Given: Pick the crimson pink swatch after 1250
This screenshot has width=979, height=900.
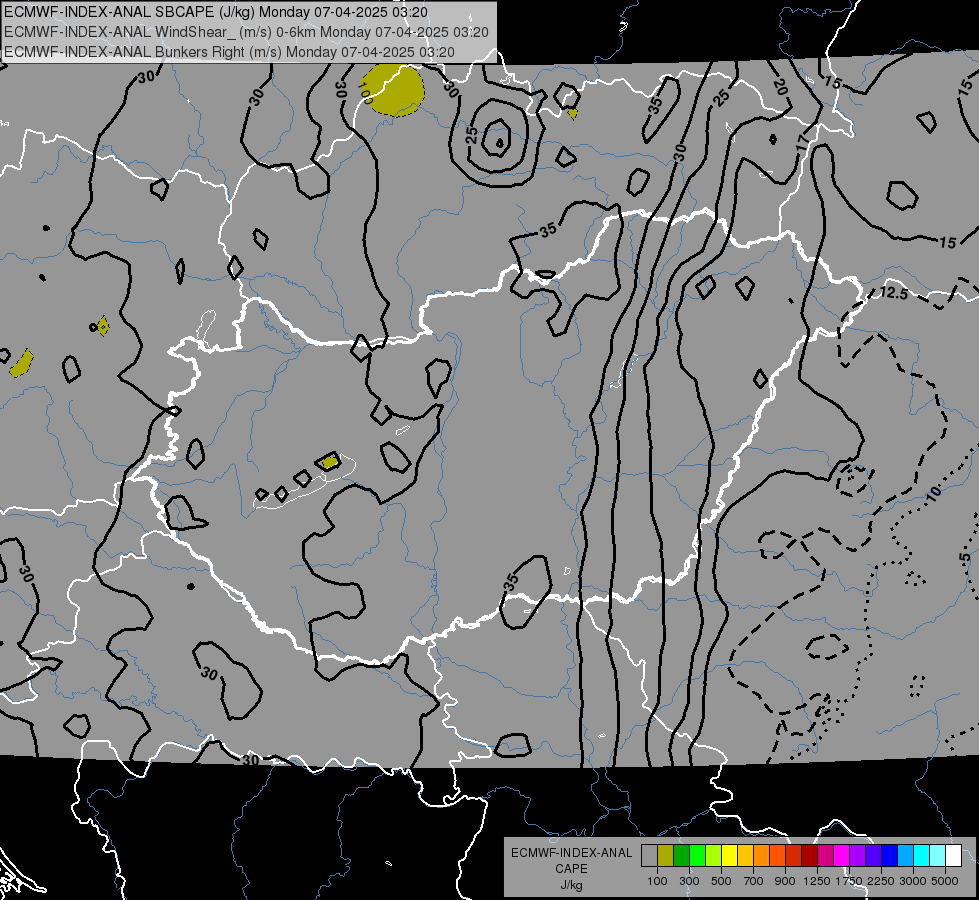Looking at the screenshot, I should click(825, 856).
